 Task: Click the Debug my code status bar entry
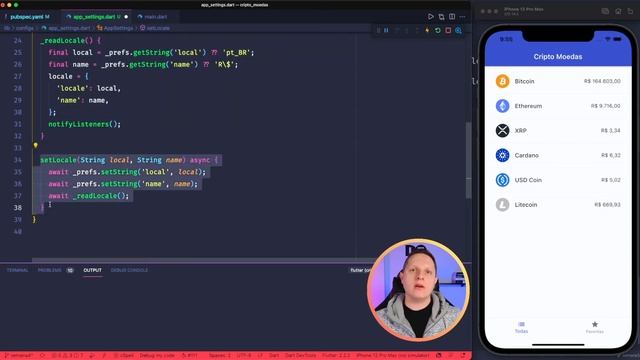click(x=157, y=356)
